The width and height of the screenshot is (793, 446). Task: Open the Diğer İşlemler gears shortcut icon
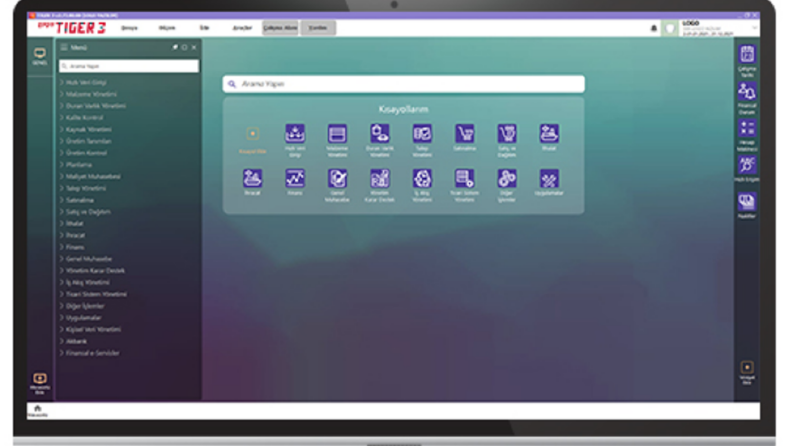coord(507,179)
